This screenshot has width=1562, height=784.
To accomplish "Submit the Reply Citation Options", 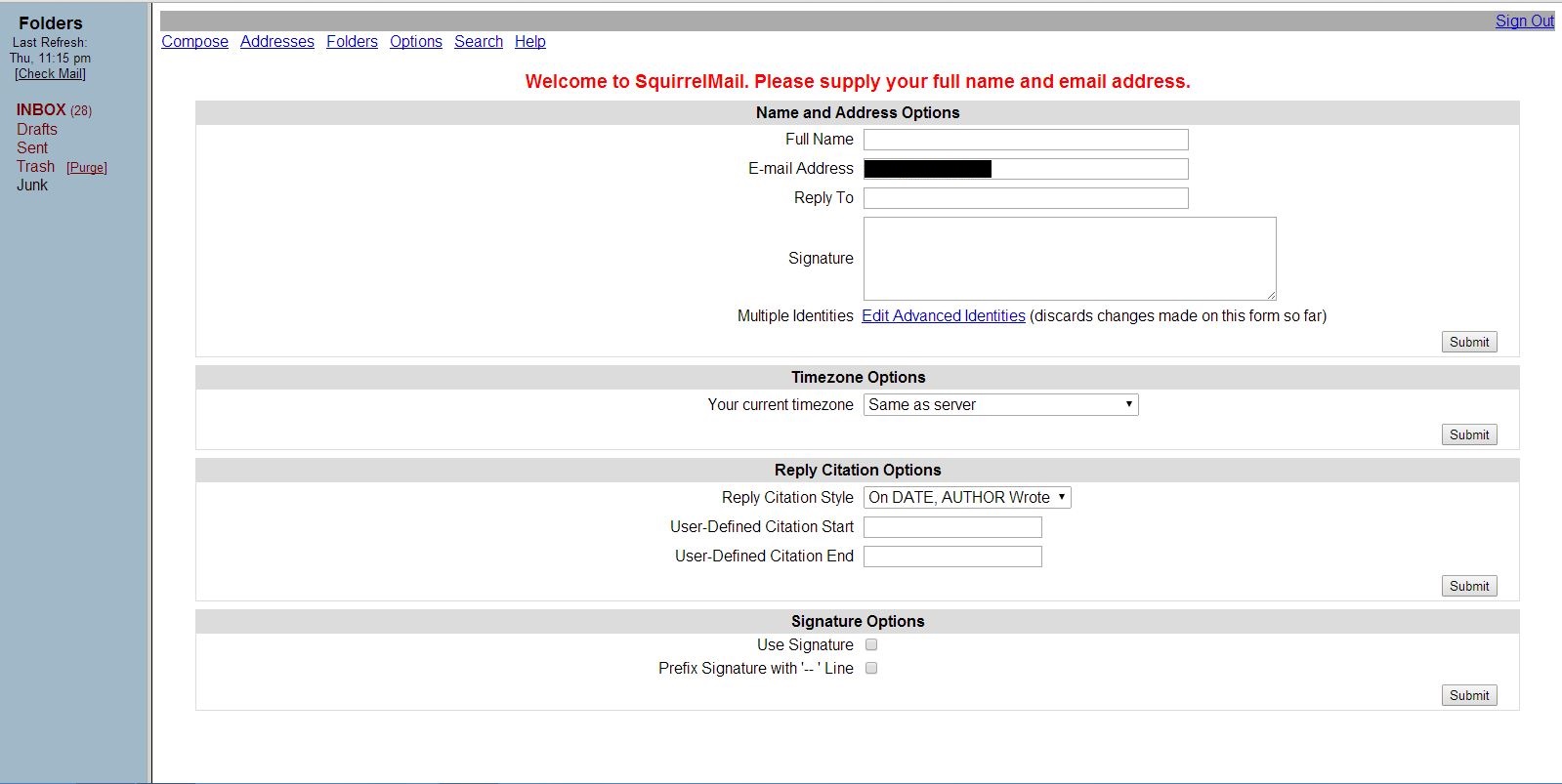I will point(1469,586).
